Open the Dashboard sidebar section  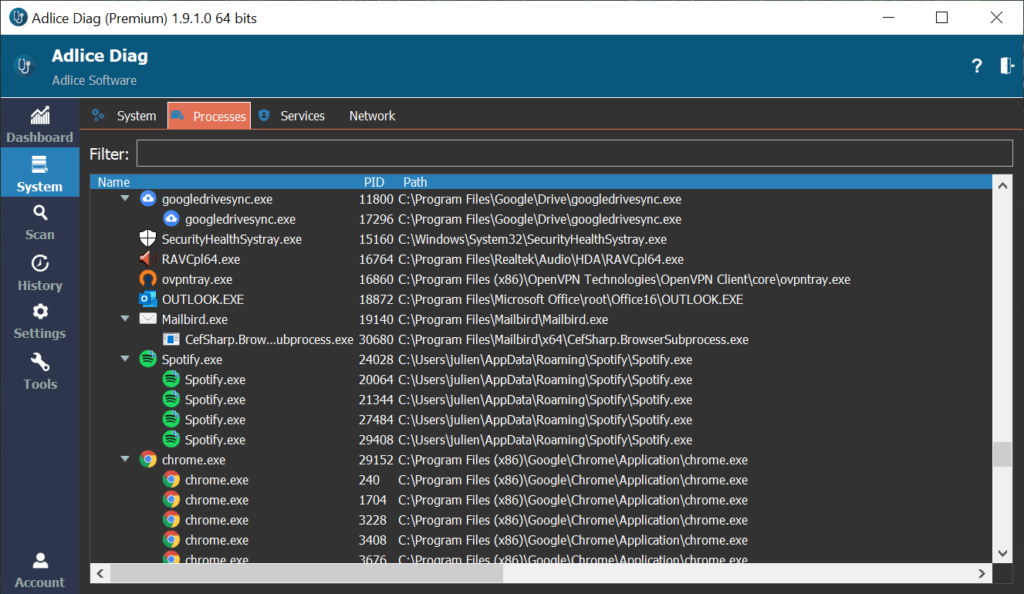[40, 124]
